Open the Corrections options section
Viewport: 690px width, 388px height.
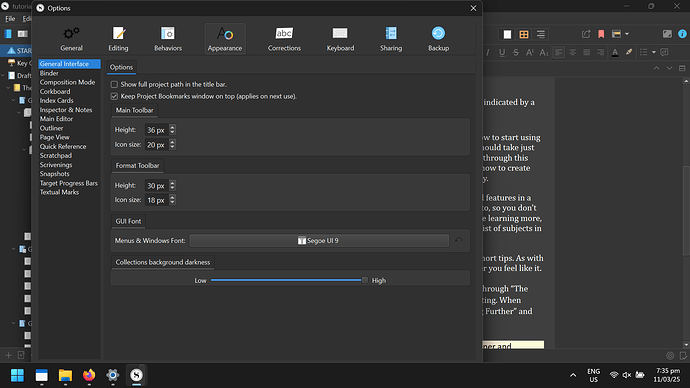(284, 39)
